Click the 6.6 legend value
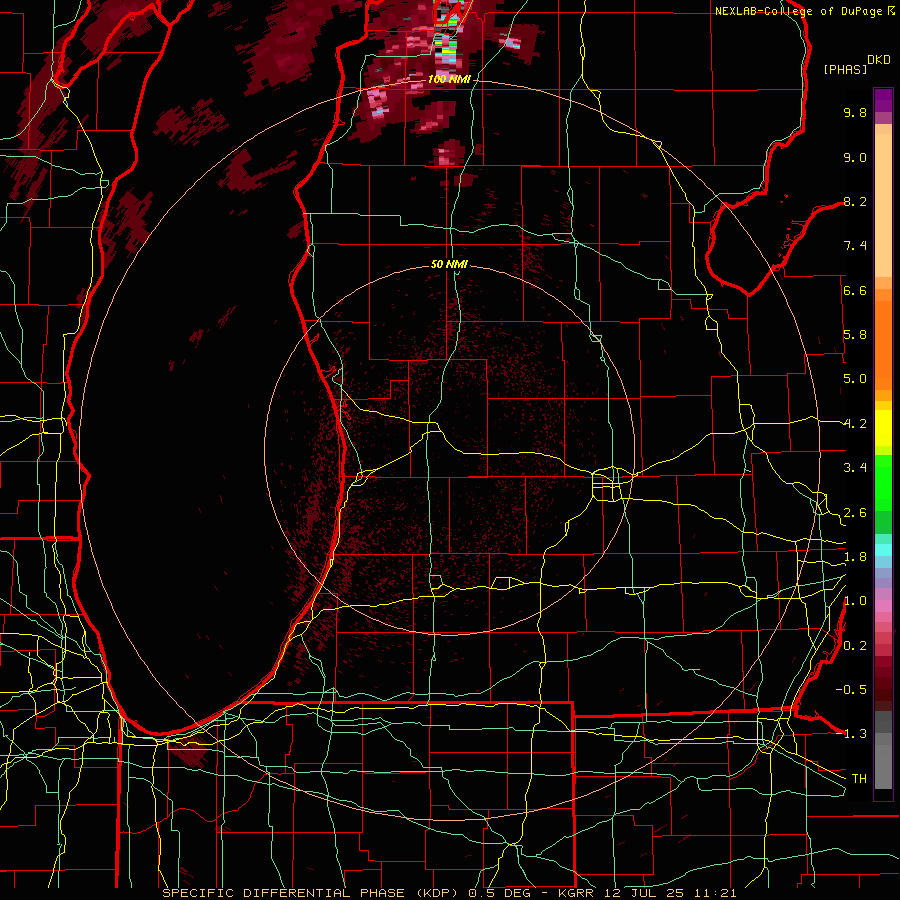 click(855, 290)
